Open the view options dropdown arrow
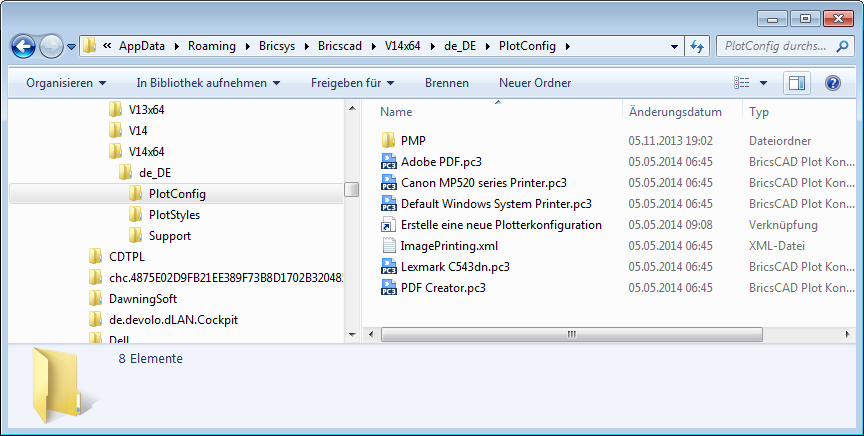Image resolution: width=864 pixels, height=436 pixels. pyautogui.click(x=764, y=83)
